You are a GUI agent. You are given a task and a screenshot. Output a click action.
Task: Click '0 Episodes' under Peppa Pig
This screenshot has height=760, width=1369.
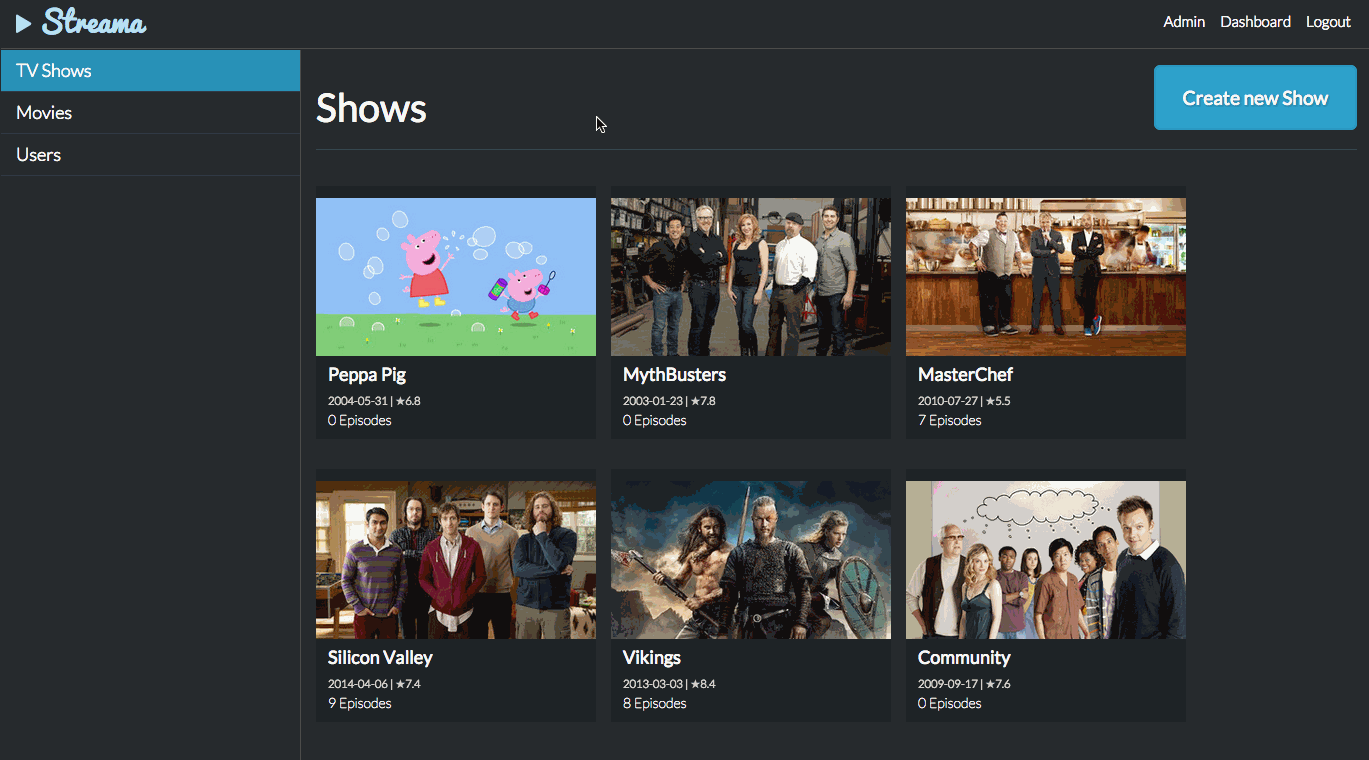click(360, 421)
